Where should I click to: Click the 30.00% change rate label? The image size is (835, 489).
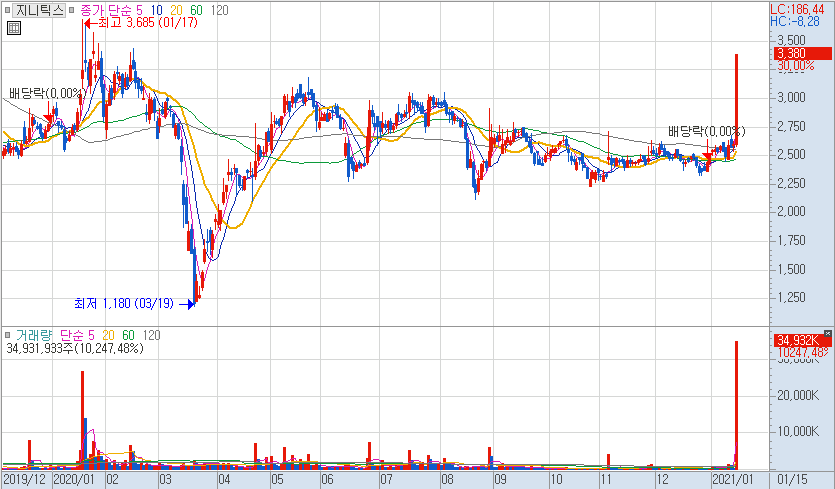coord(796,66)
